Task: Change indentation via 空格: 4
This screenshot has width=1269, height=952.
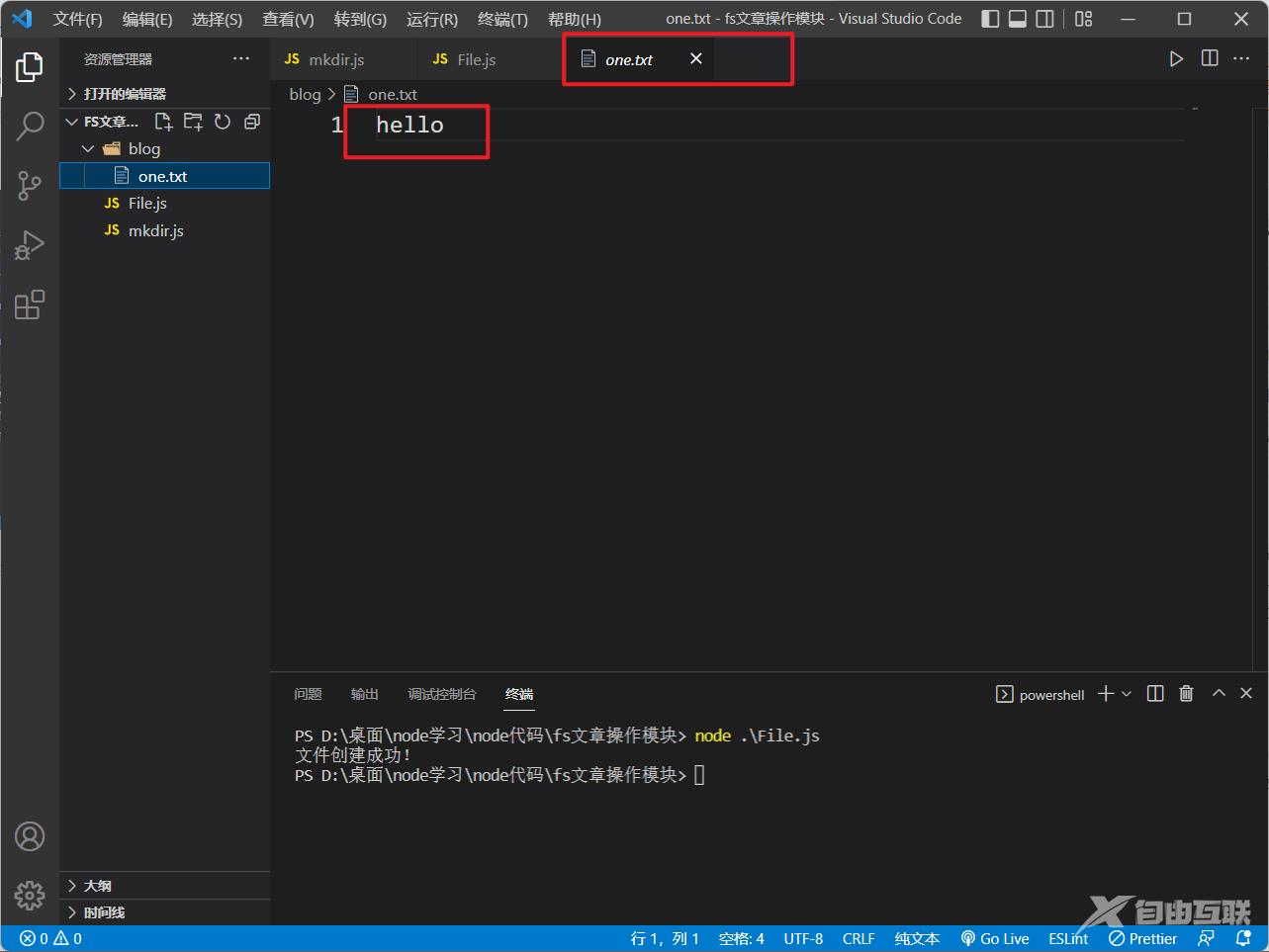Action: (x=742, y=939)
